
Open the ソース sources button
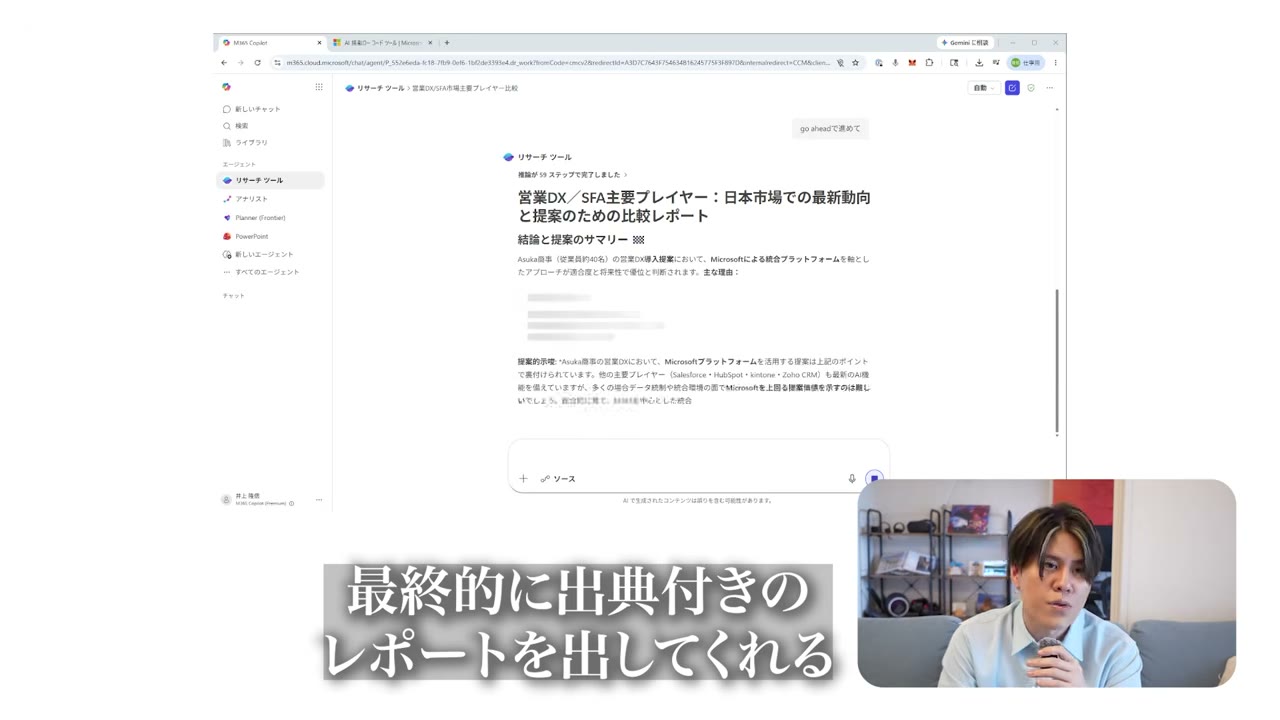558,479
